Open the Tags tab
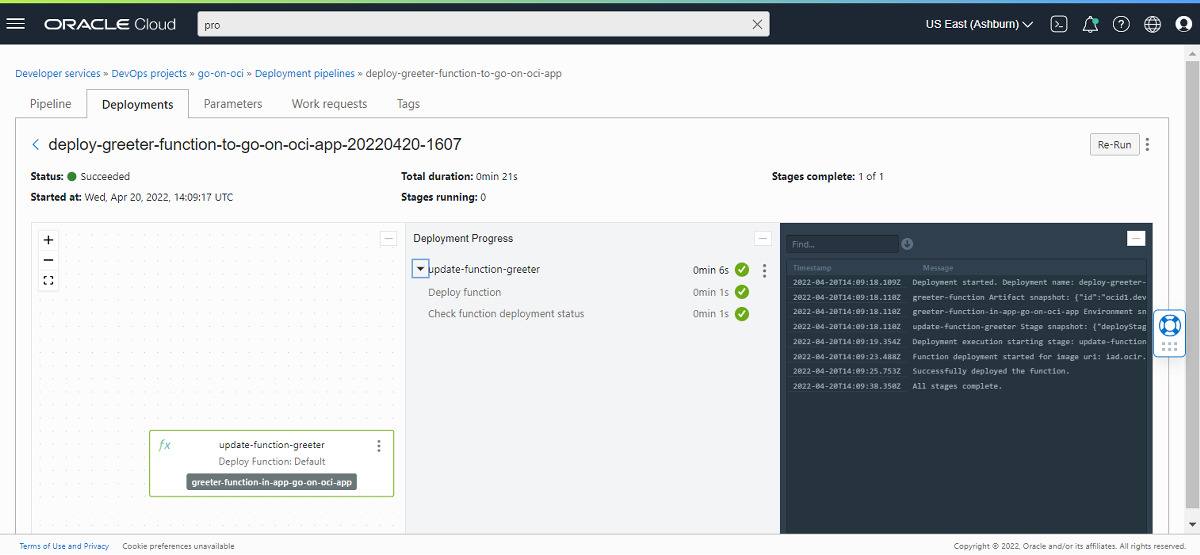Image resolution: width=1200 pixels, height=555 pixels. (x=408, y=104)
